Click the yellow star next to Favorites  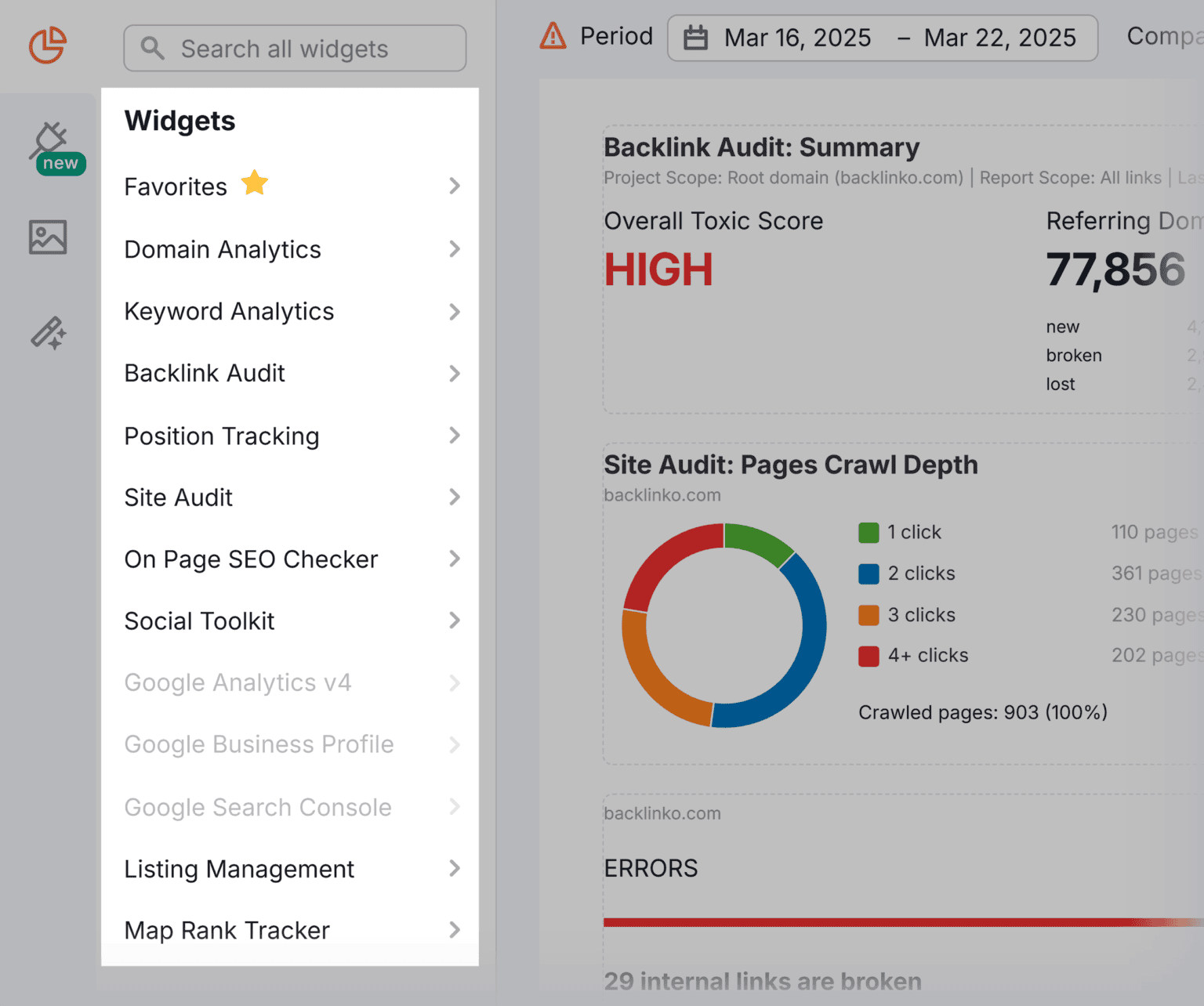pos(255,183)
